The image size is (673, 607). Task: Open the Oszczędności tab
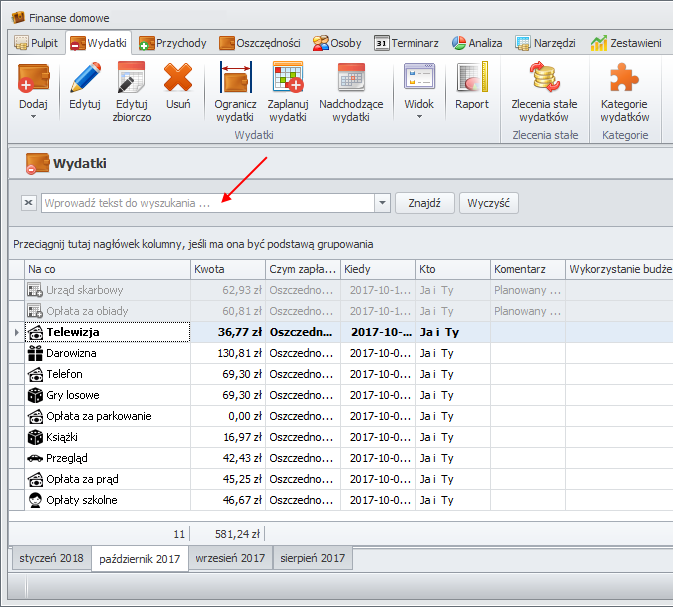[x=260, y=43]
